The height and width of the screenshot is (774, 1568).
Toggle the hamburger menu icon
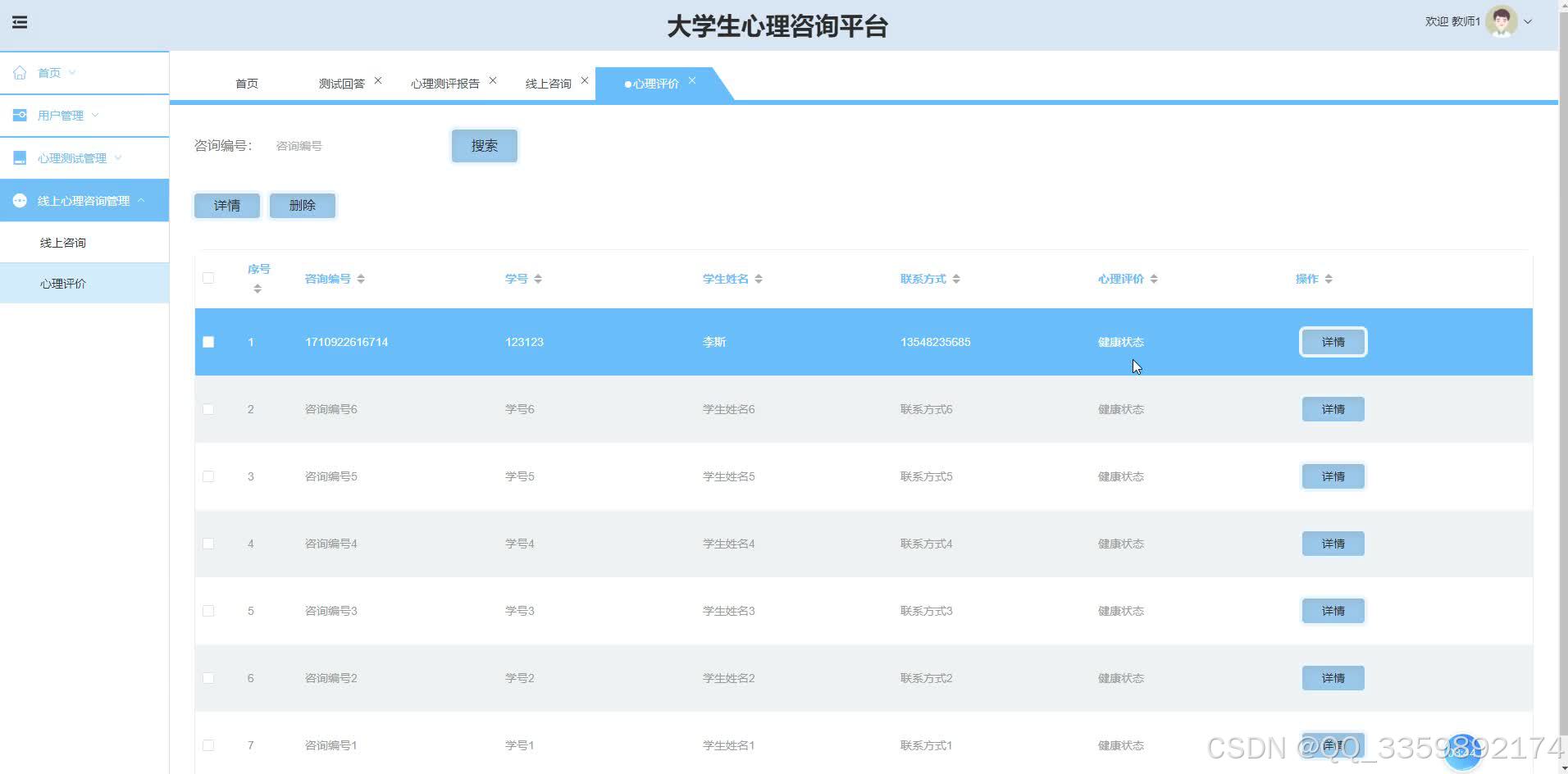click(x=20, y=22)
